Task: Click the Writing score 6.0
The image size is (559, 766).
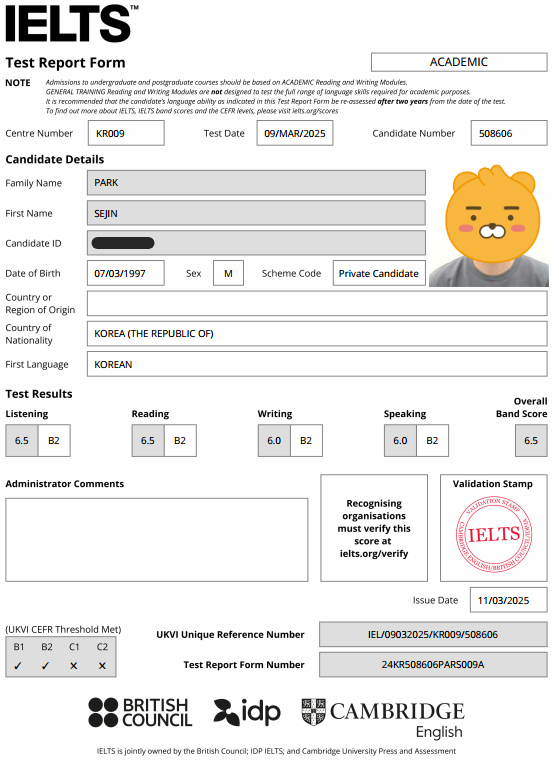Action: tap(274, 441)
